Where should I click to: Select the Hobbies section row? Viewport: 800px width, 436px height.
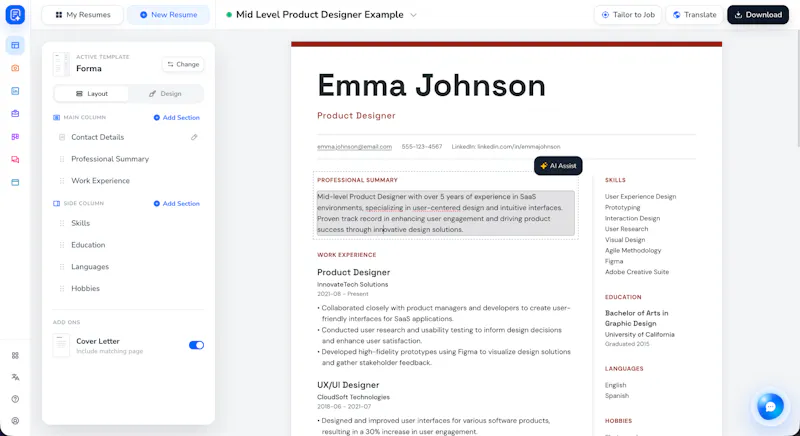(x=128, y=289)
